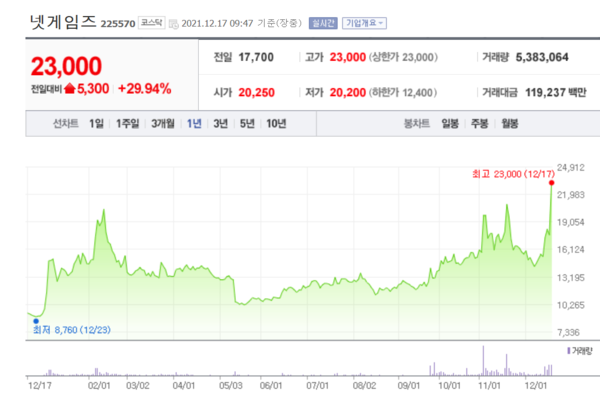600x404 pixels.
Task: Open the 일봉 candlestick chart
Action: (x=450, y=124)
